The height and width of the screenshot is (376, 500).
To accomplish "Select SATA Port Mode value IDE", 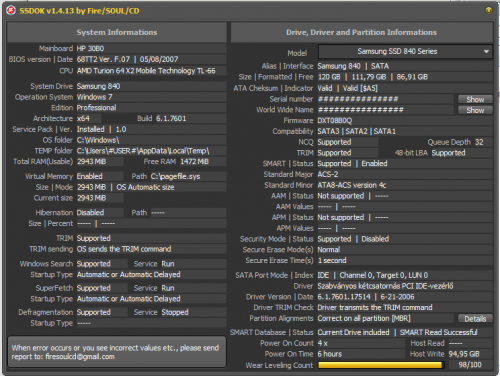I will (323, 275).
